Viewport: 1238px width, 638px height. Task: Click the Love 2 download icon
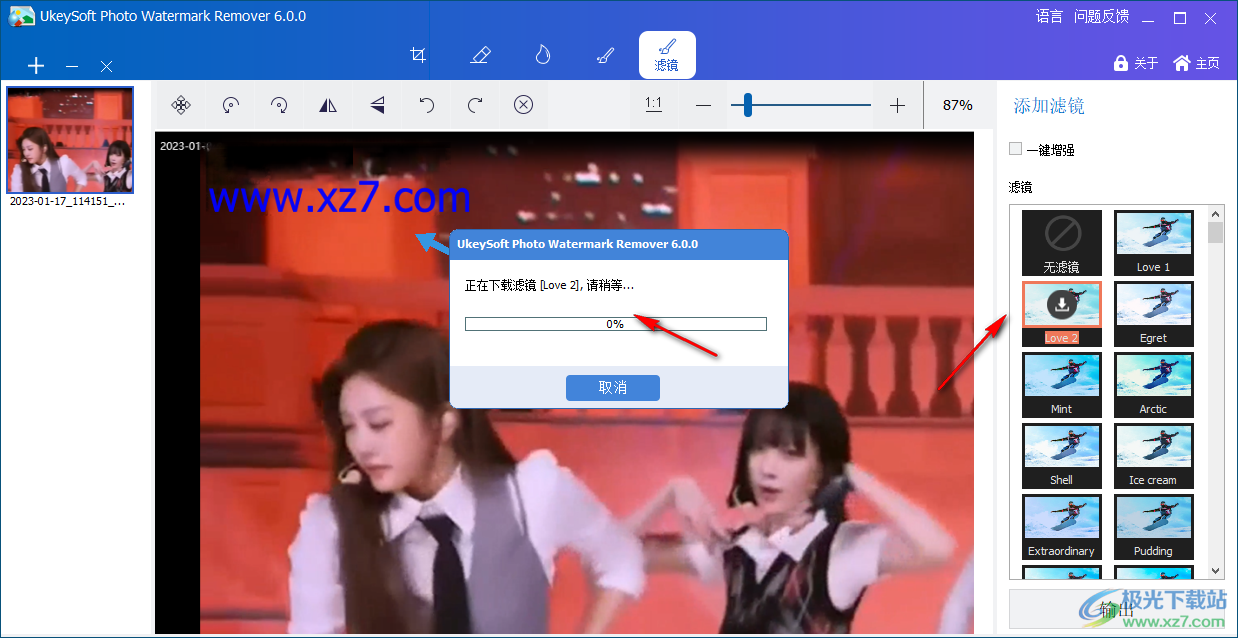click(x=1062, y=304)
